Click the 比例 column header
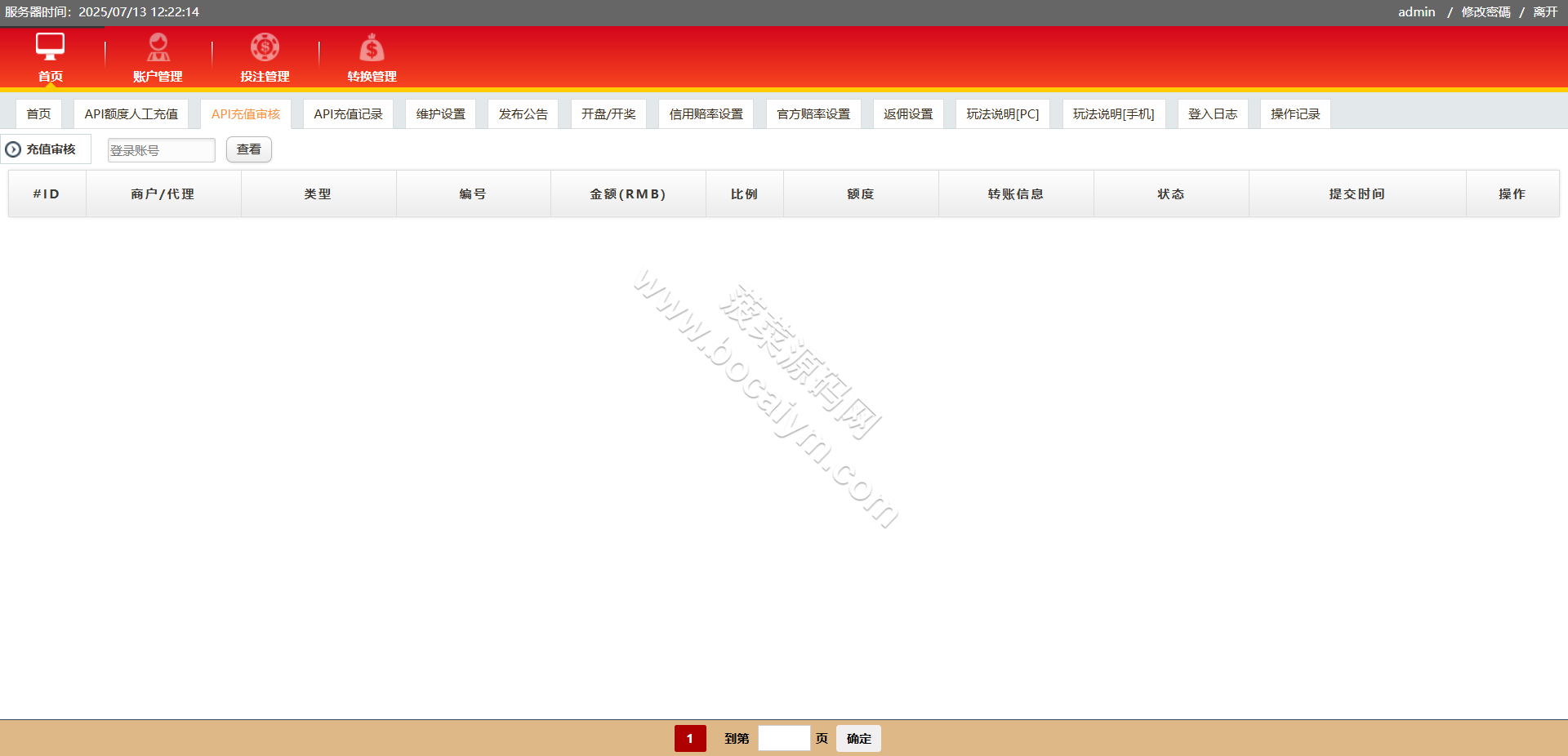1568x756 pixels. (744, 193)
